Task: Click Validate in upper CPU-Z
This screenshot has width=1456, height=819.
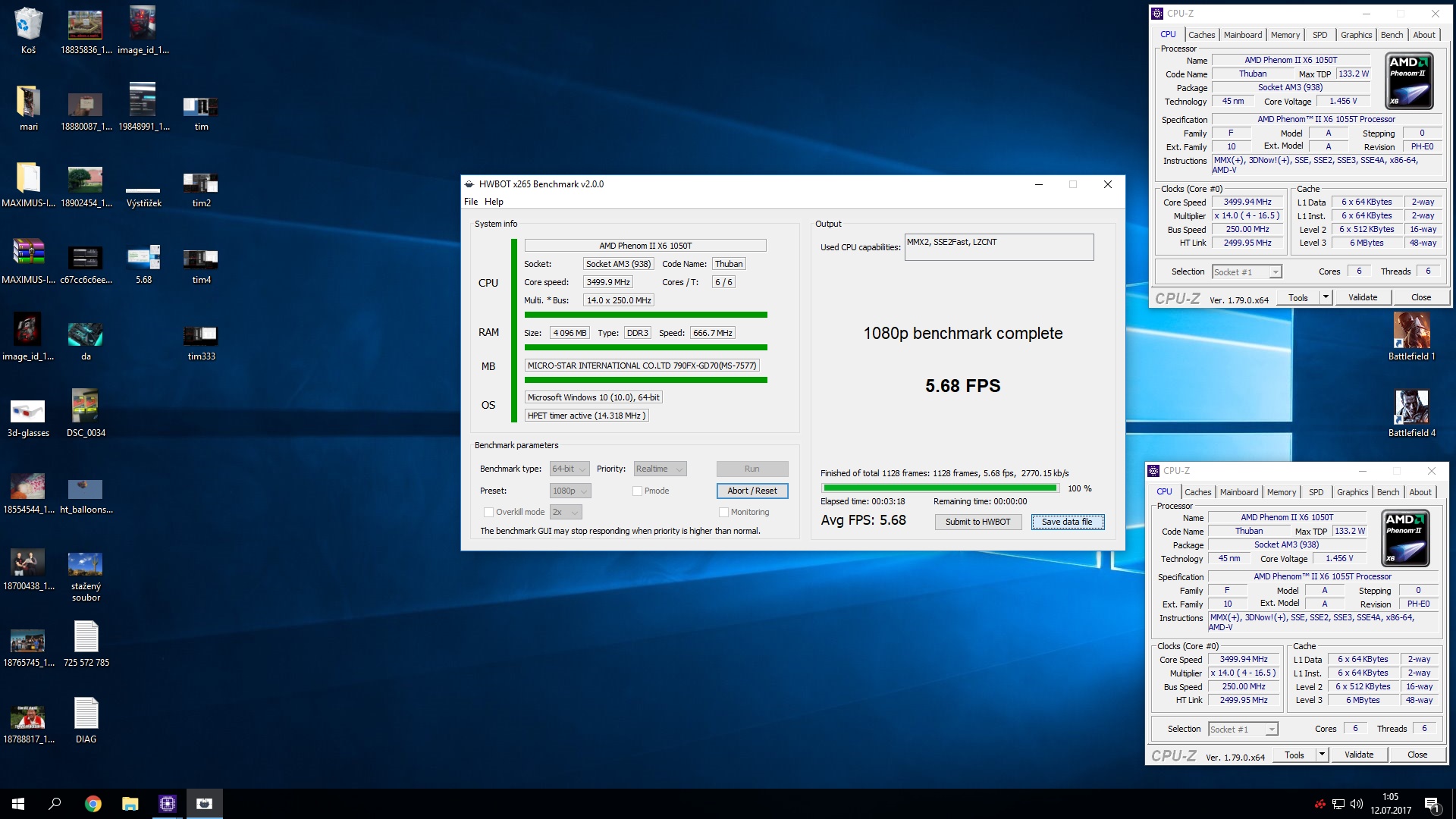Action: (x=1363, y=297)
